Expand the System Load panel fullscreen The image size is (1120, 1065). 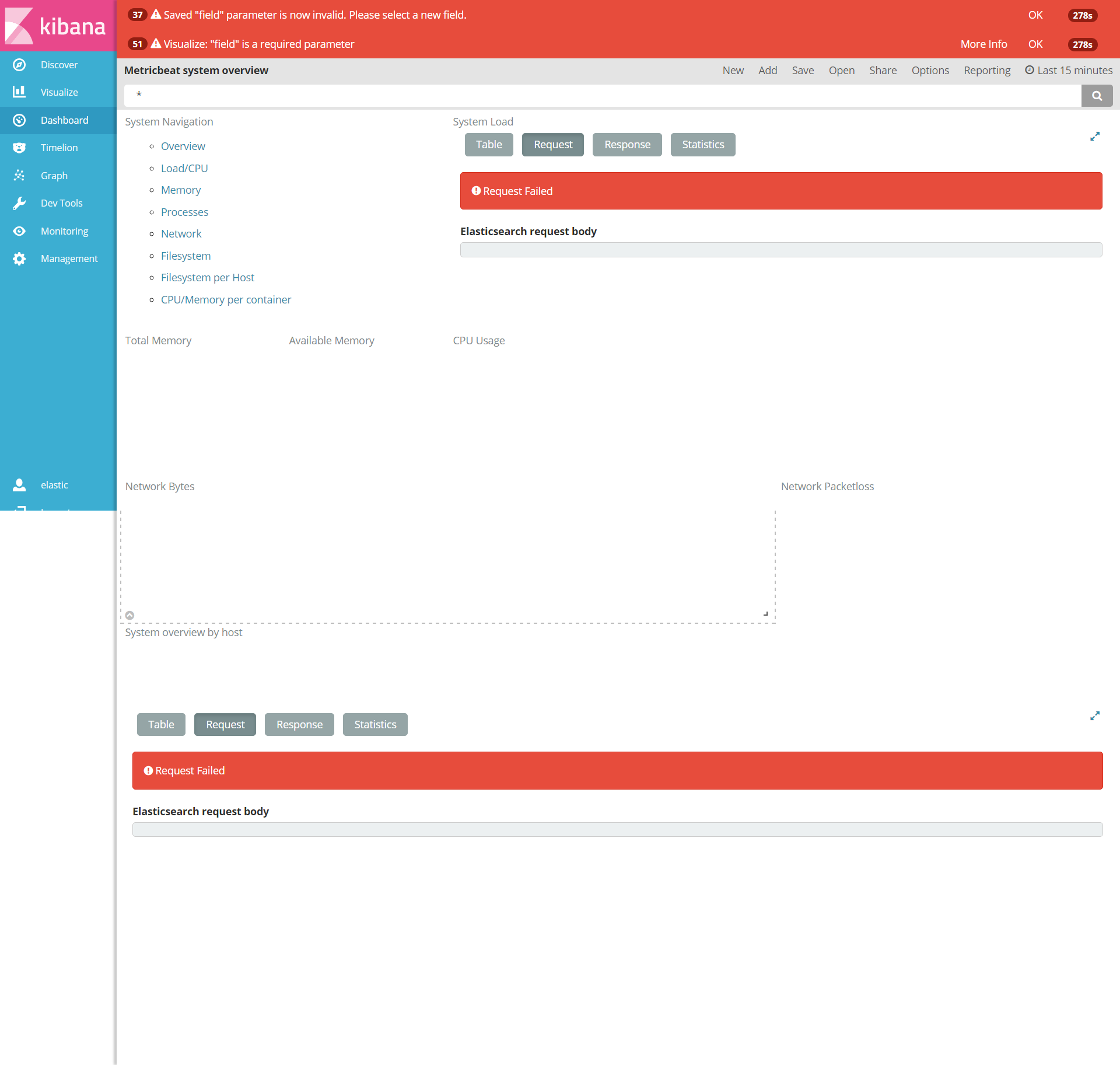pos(1095,137)
